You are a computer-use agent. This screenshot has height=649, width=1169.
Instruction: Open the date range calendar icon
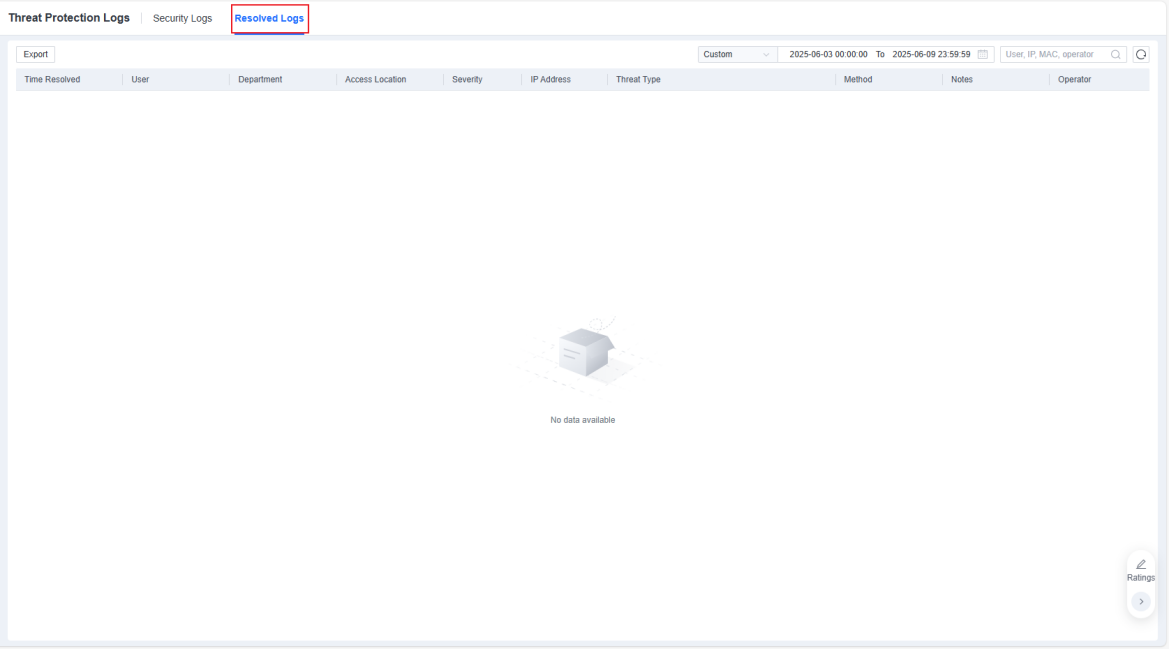(983, 54)
